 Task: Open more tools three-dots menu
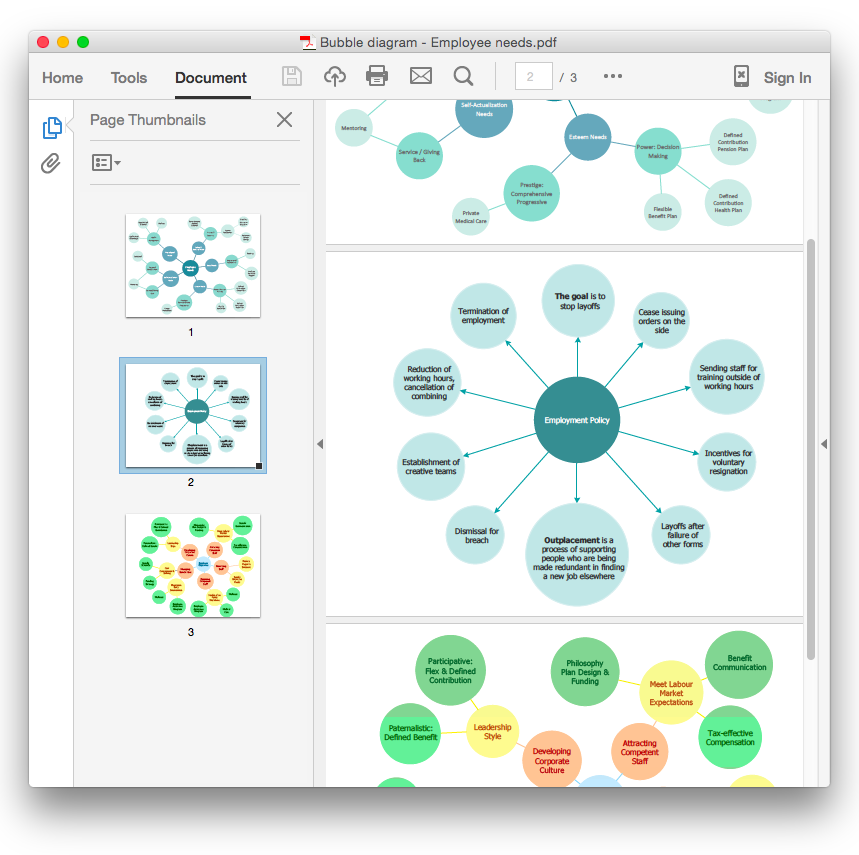click(612, 76)
